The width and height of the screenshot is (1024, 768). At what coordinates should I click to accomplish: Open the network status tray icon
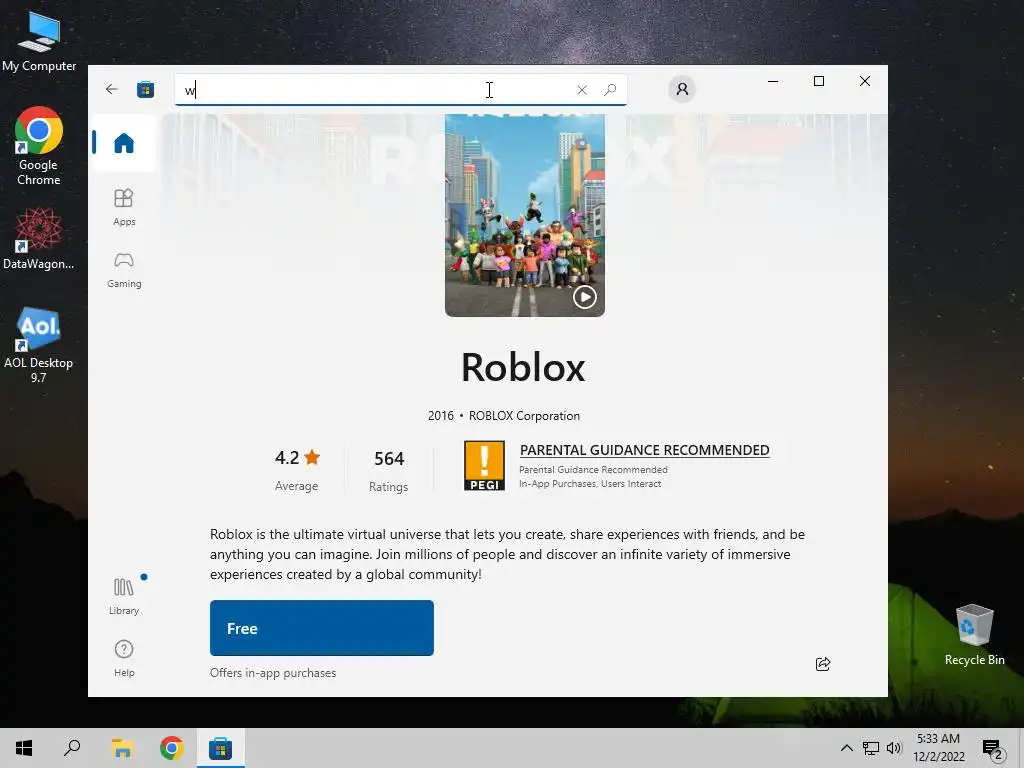871,748
